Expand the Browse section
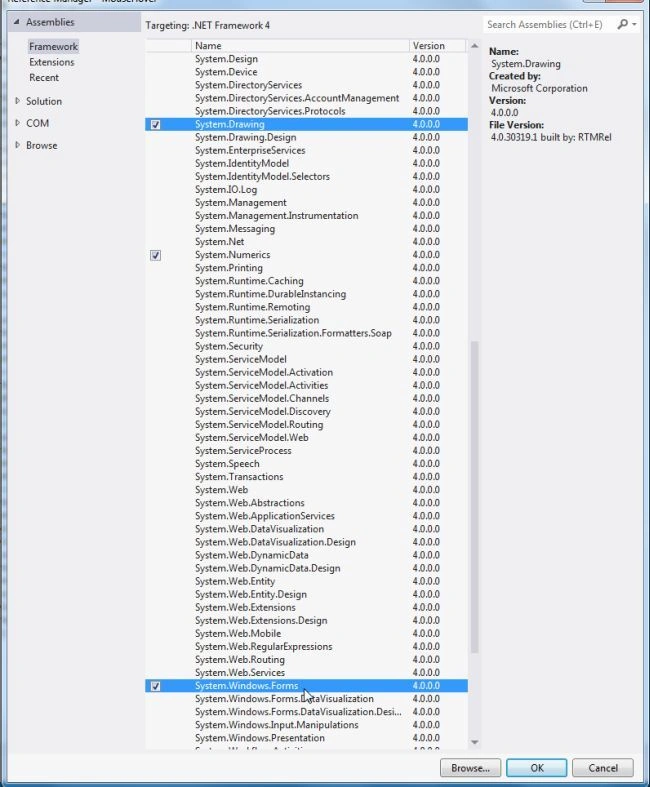 coord(18,145)
